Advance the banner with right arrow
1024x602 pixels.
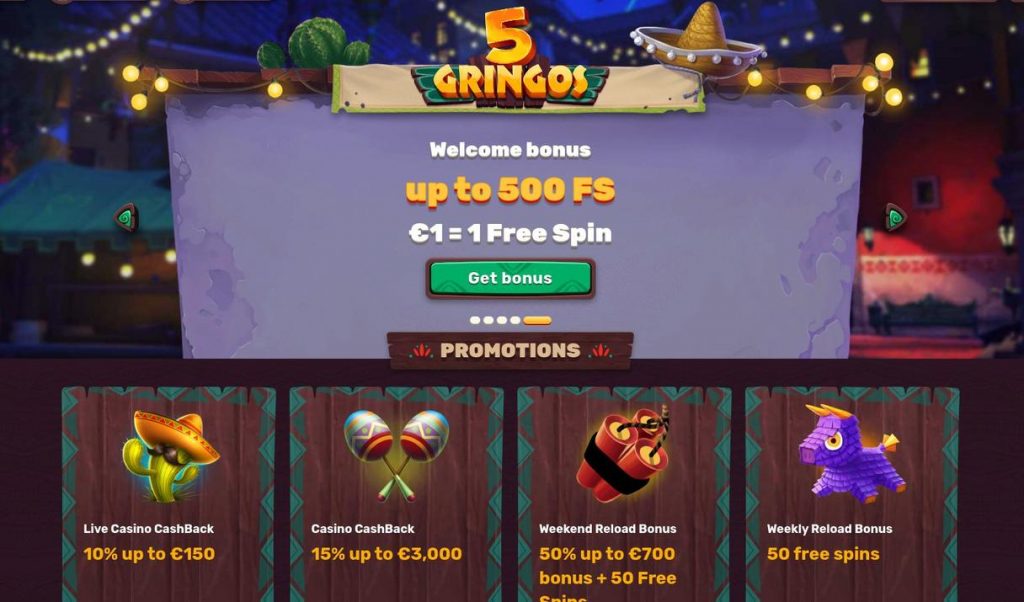point(895,217)
